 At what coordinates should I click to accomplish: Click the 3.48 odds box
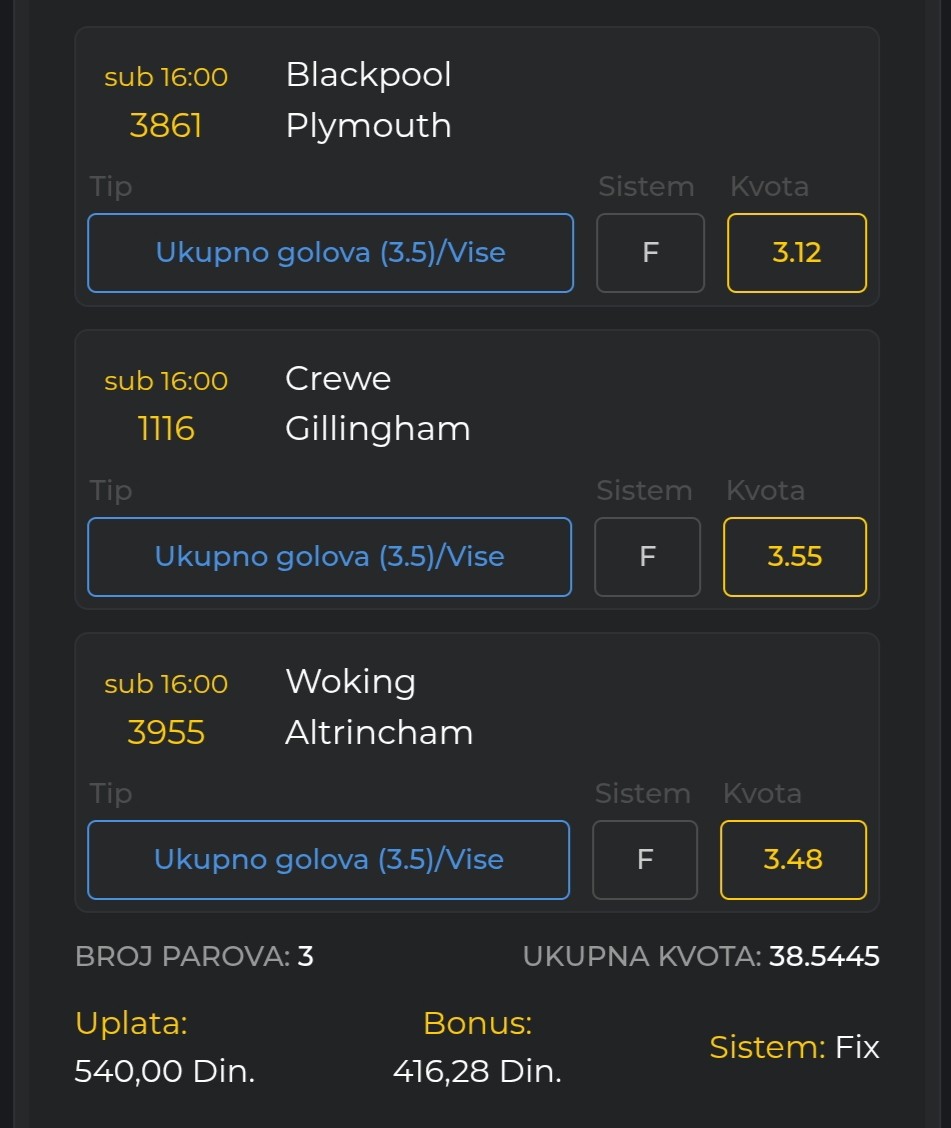[793, 860]
